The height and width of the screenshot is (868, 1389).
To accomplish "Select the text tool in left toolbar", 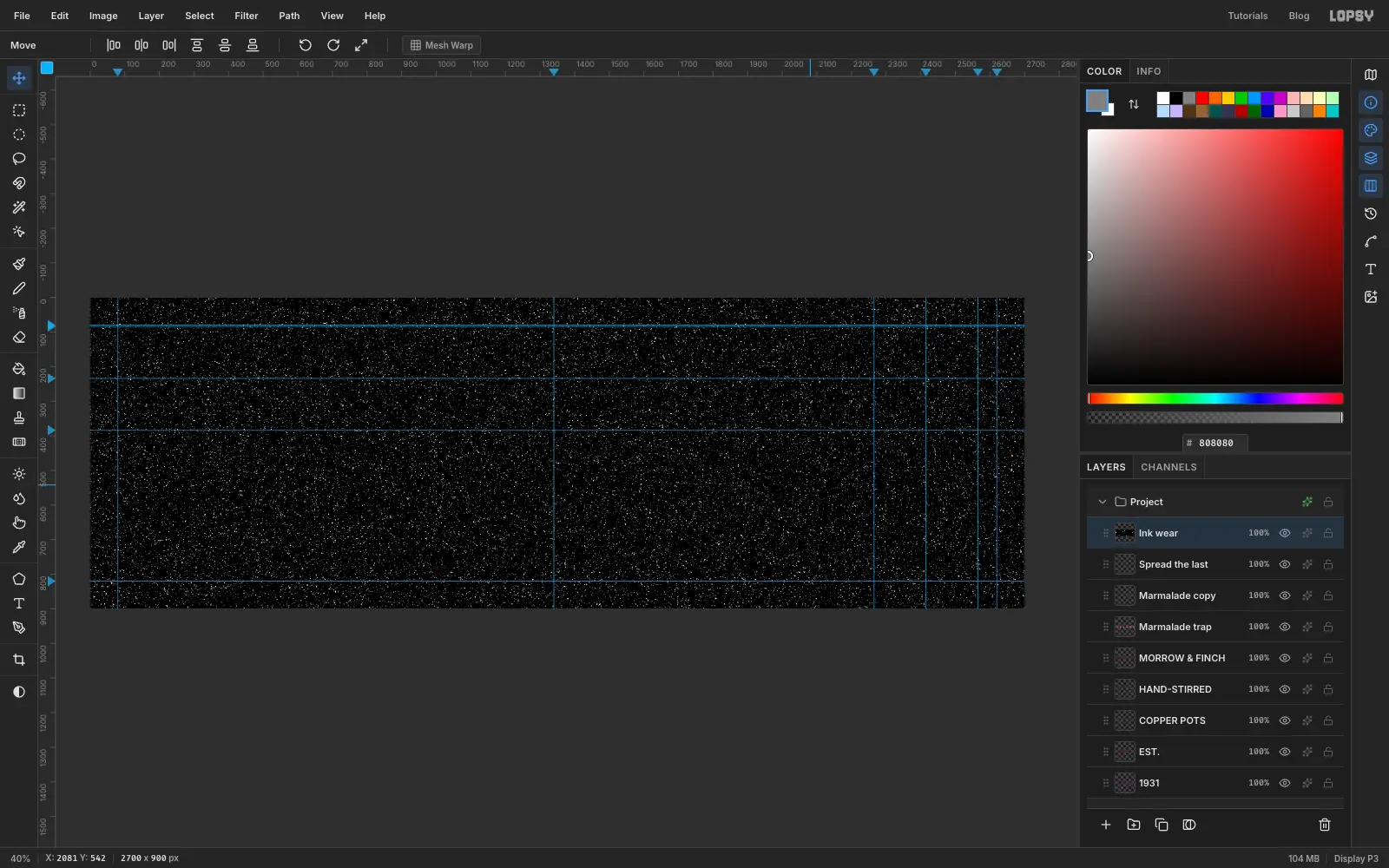I will click(x=18, y=603).
